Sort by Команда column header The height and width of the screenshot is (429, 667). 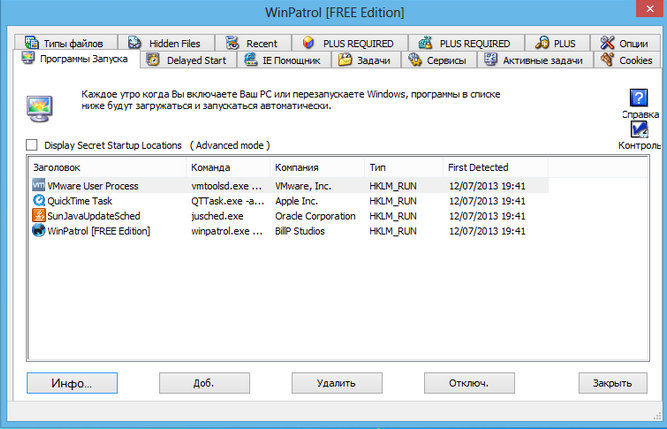(228, 168)
